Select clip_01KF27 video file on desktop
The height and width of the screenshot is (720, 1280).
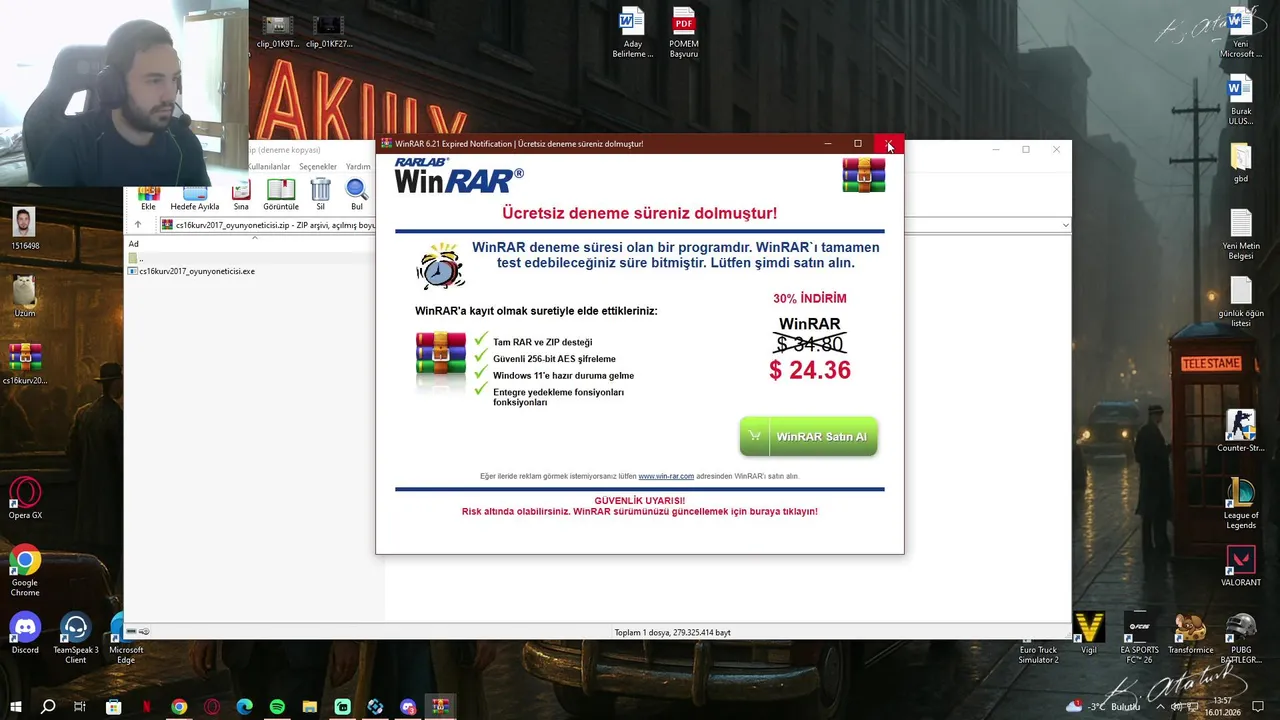click(329, 32)
